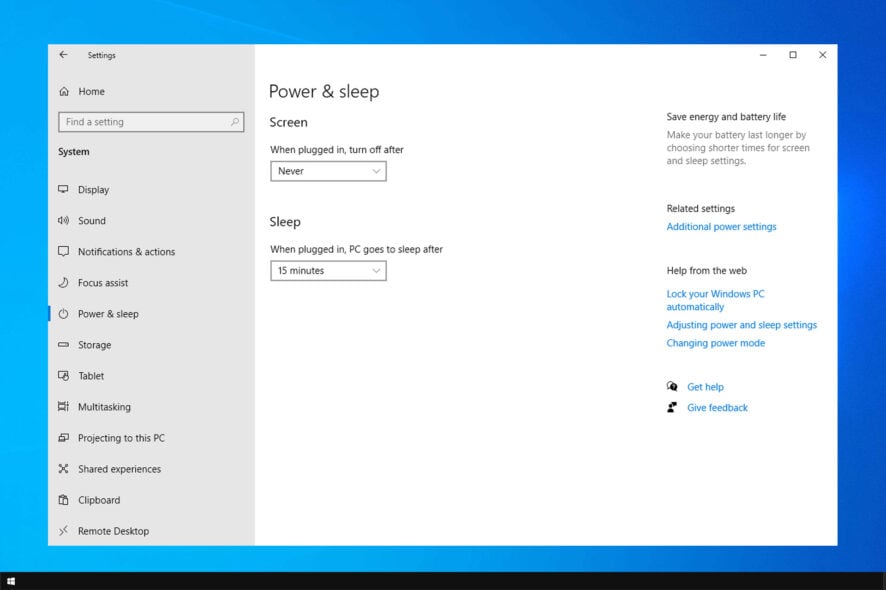Click the Give feedback person icon

coord(672,407)
